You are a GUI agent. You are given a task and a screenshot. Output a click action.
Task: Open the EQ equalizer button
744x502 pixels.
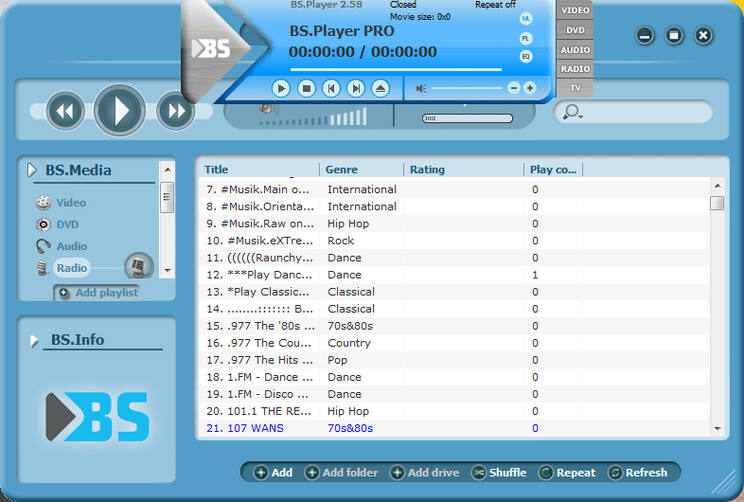(526, 56)
